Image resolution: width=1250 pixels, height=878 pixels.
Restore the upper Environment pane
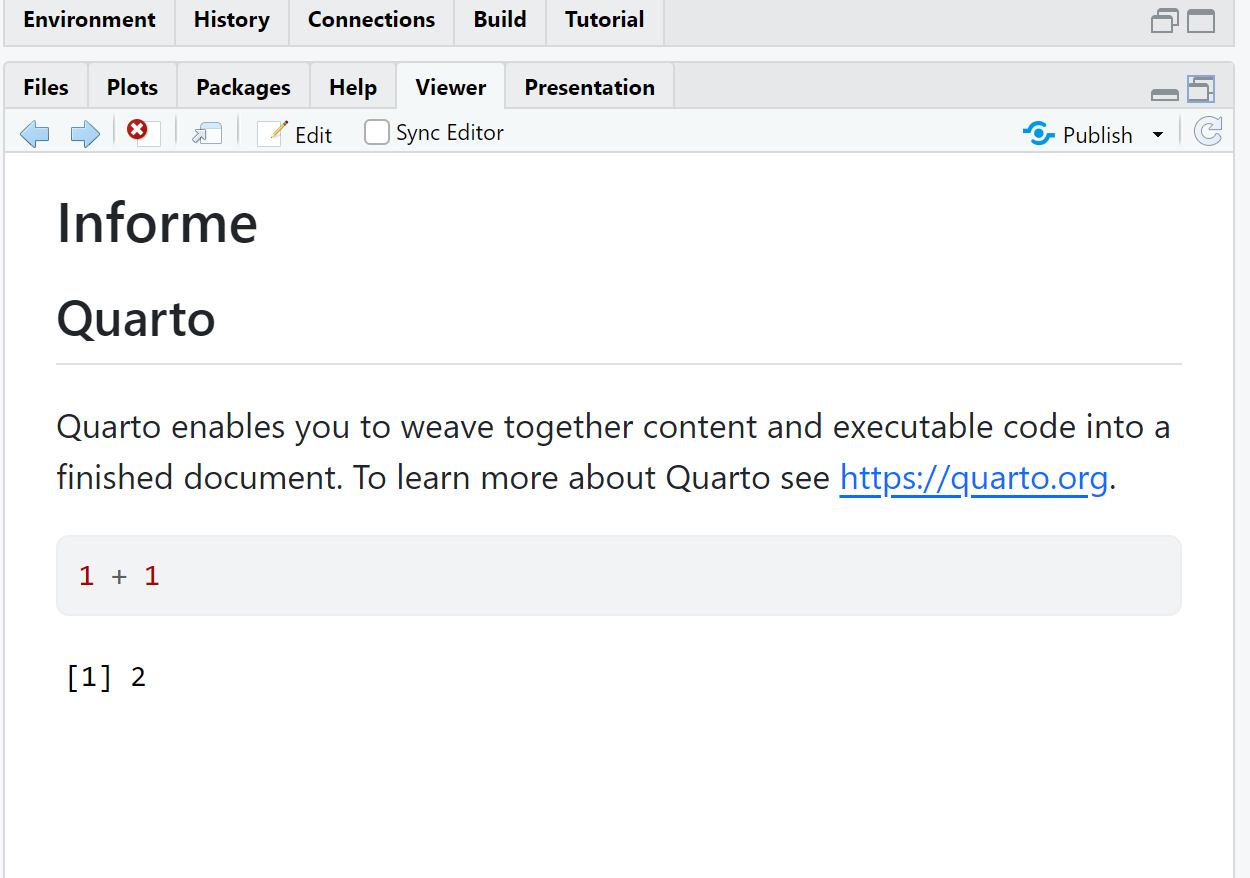click(x=1164, y=21)
